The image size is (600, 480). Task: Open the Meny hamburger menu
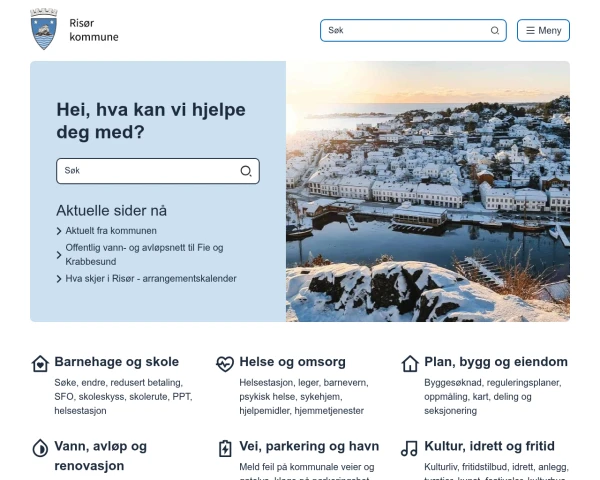(543, 30)
